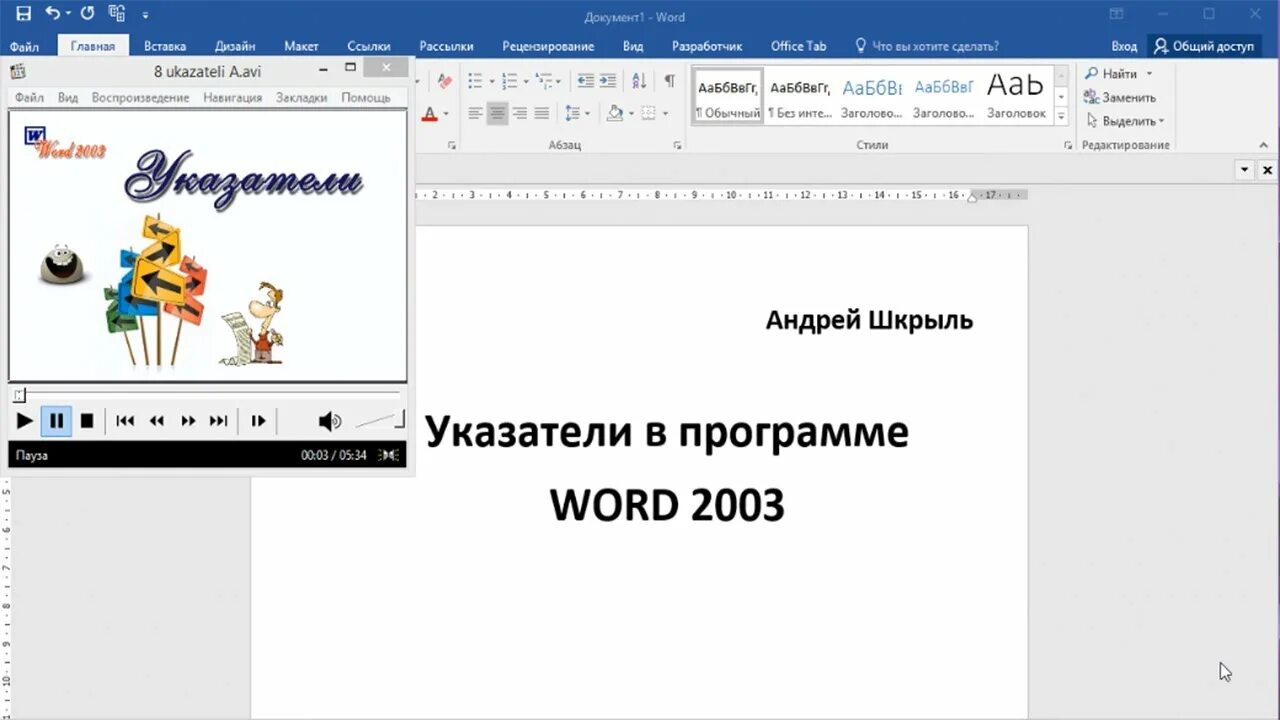
Task: Switch to the Макет ribbon tab
Action: (301, 46)
